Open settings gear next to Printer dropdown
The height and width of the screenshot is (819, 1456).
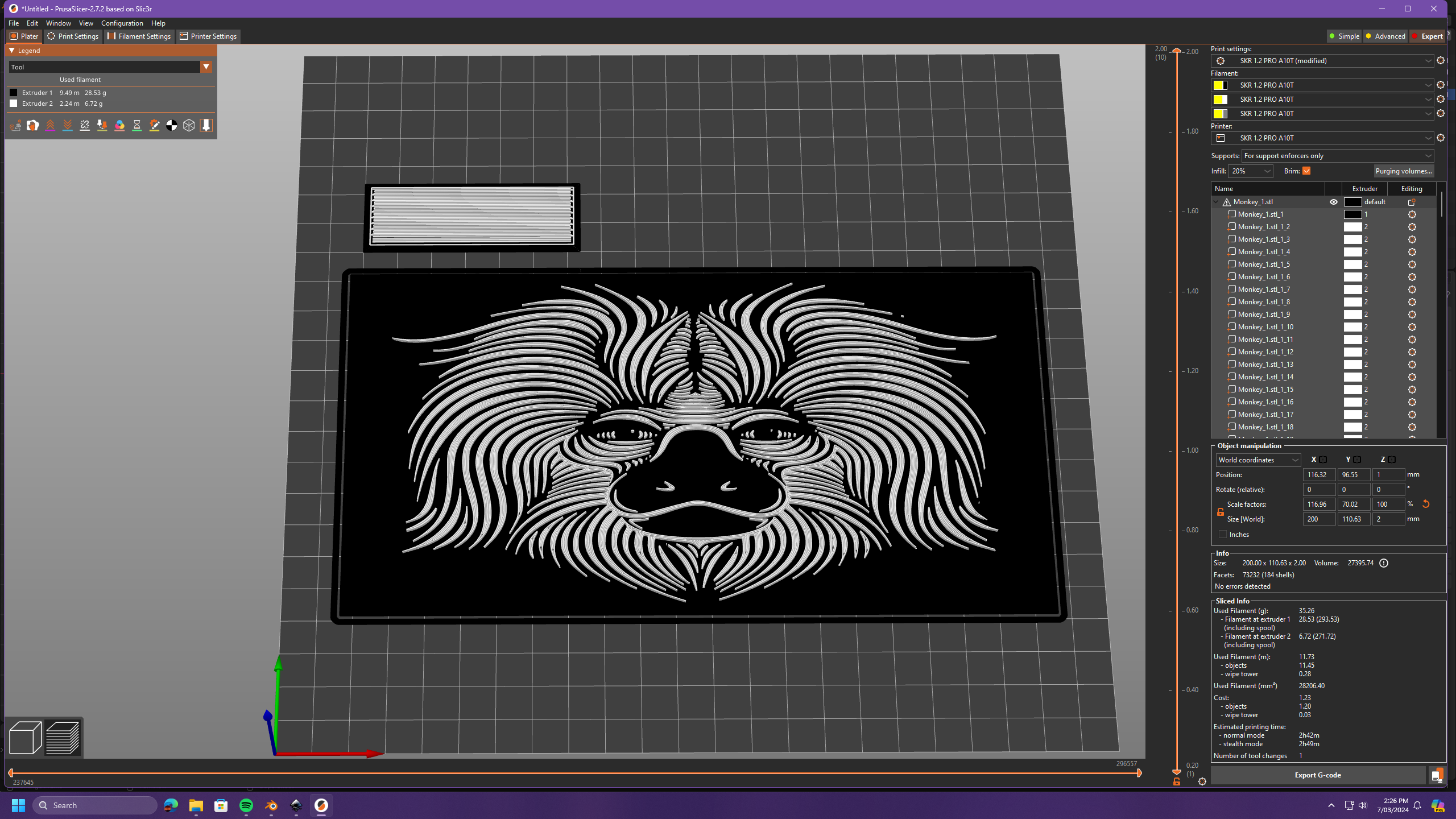coord(1441,138)
